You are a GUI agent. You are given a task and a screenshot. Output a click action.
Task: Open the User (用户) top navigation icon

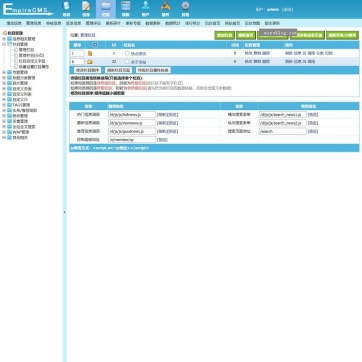146,9
